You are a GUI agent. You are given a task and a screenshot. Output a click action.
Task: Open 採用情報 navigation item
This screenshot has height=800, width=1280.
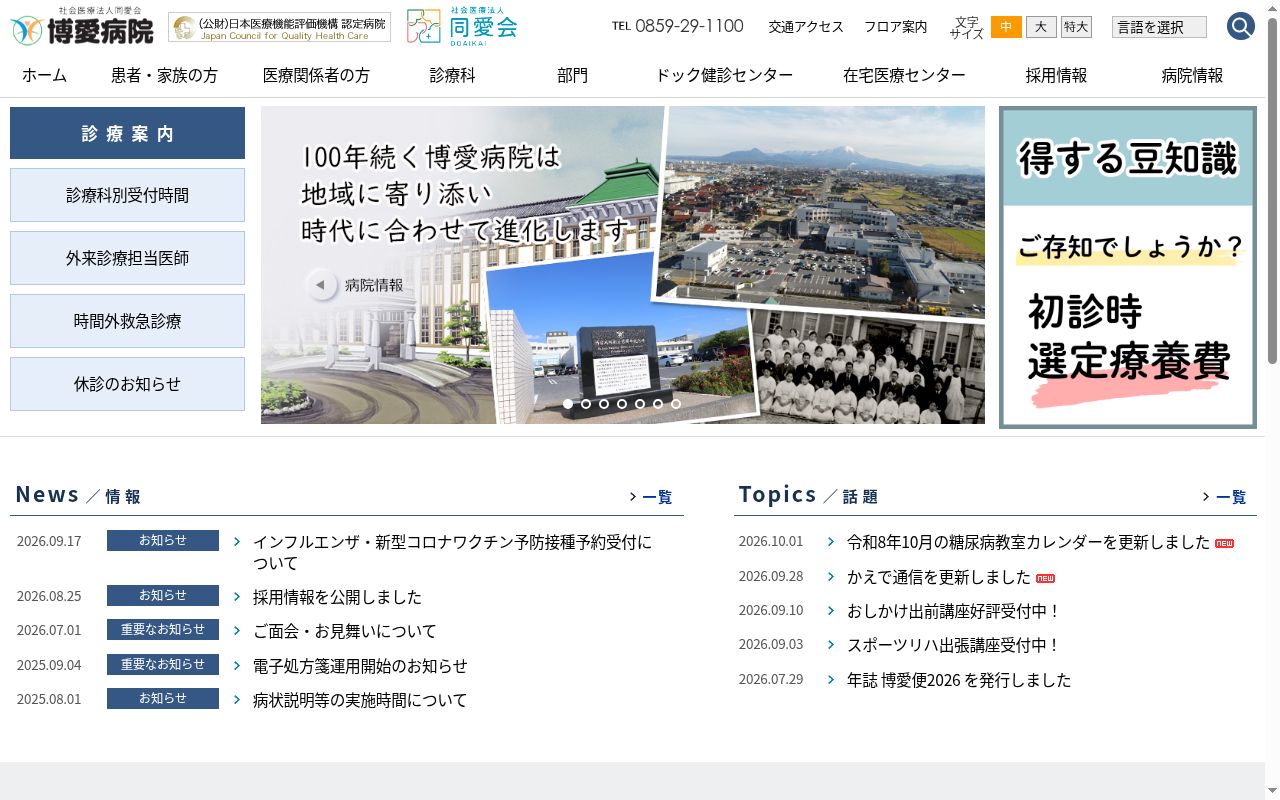pos(1056,75)
